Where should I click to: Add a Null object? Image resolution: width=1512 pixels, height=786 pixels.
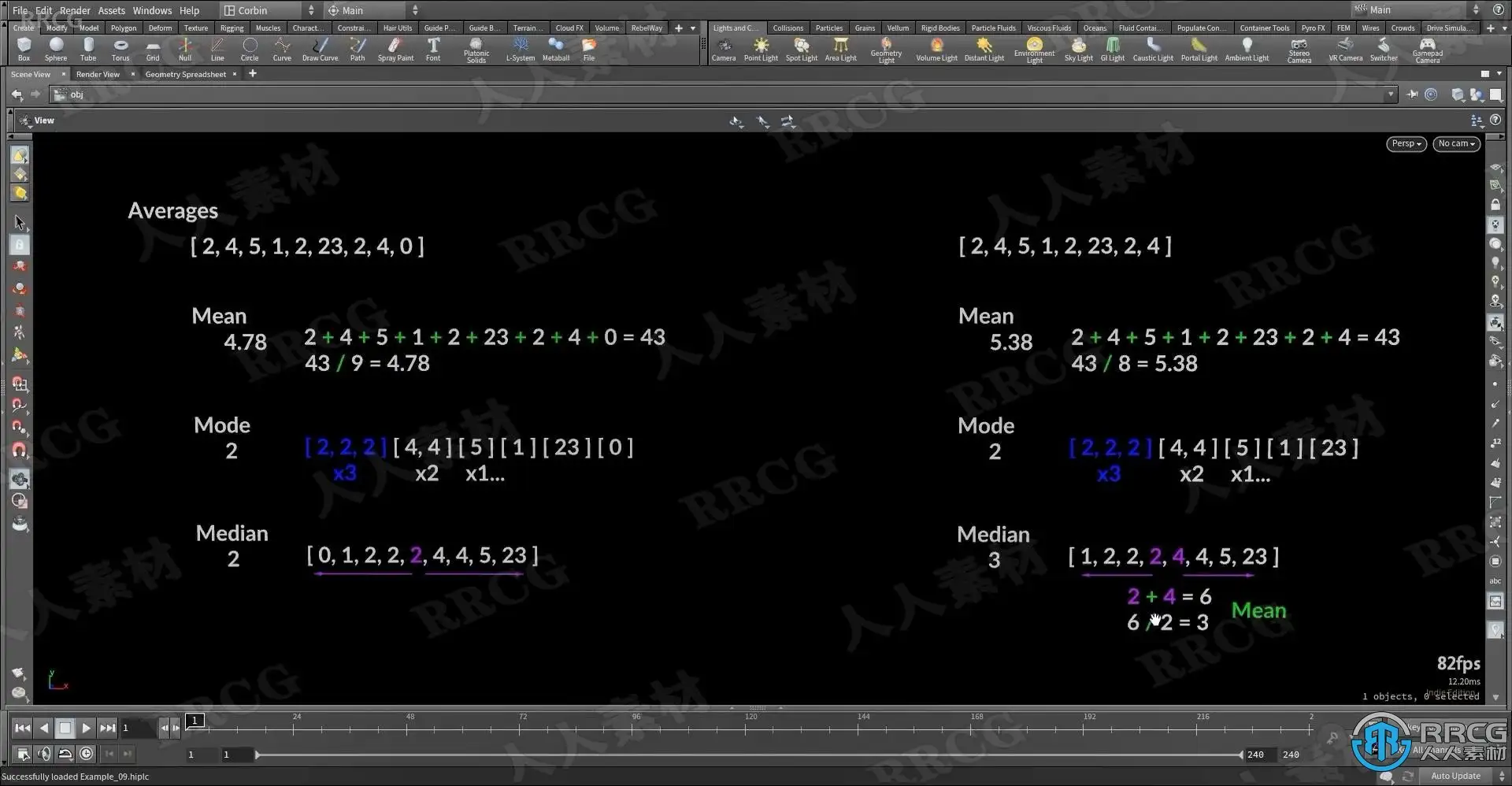tap(185, 50)
